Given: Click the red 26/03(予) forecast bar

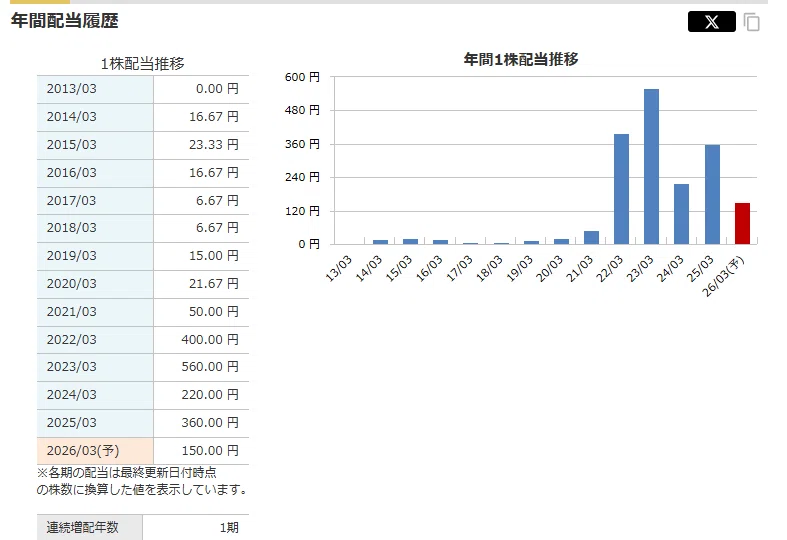Looking at the screenshot, I should tap(742, 224).
